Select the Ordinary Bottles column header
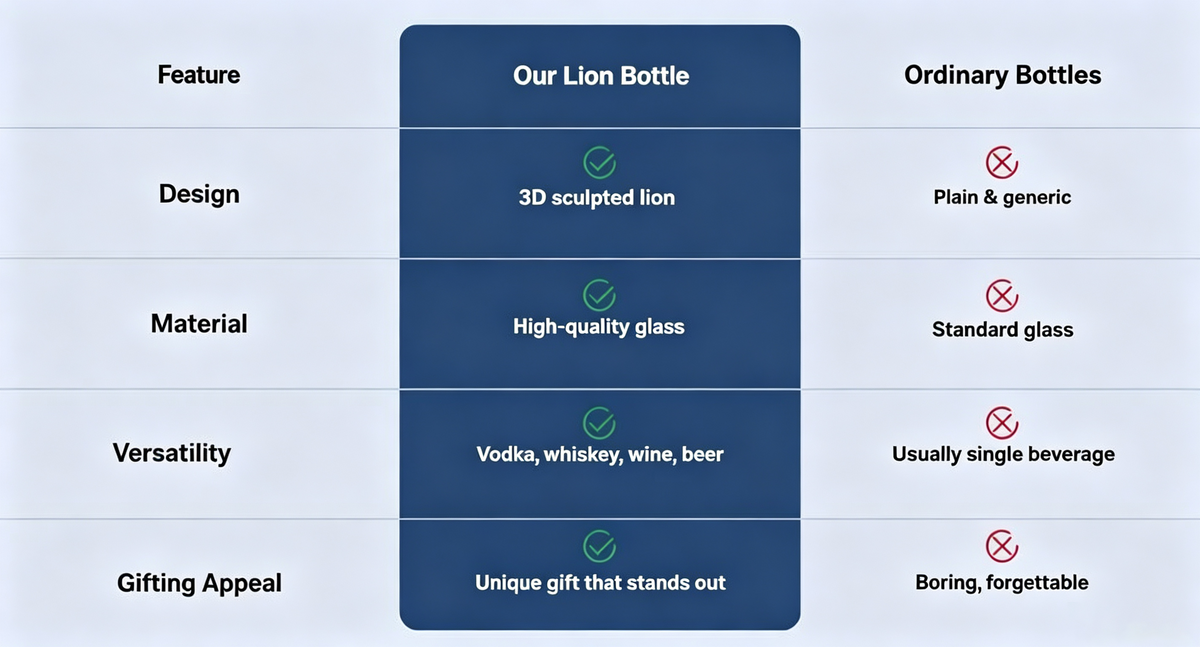 pyautogui.click(x=1003, y=75)
